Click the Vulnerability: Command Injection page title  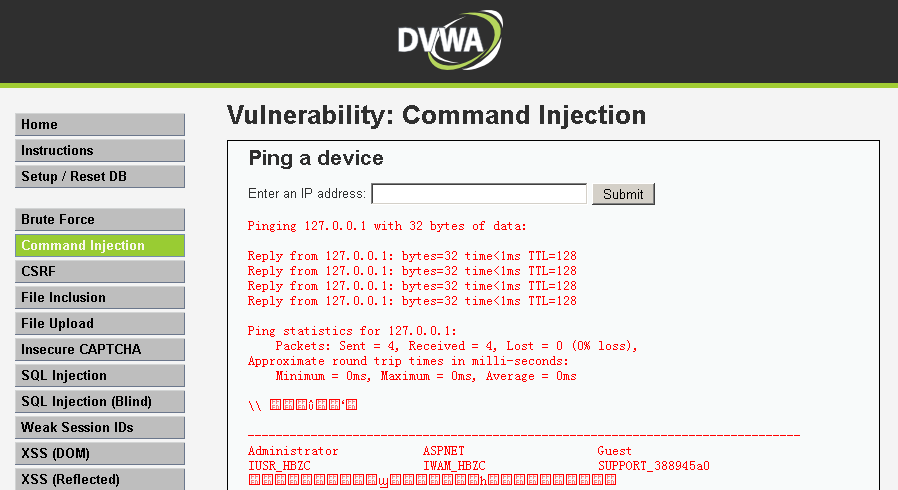click(436, 115)
